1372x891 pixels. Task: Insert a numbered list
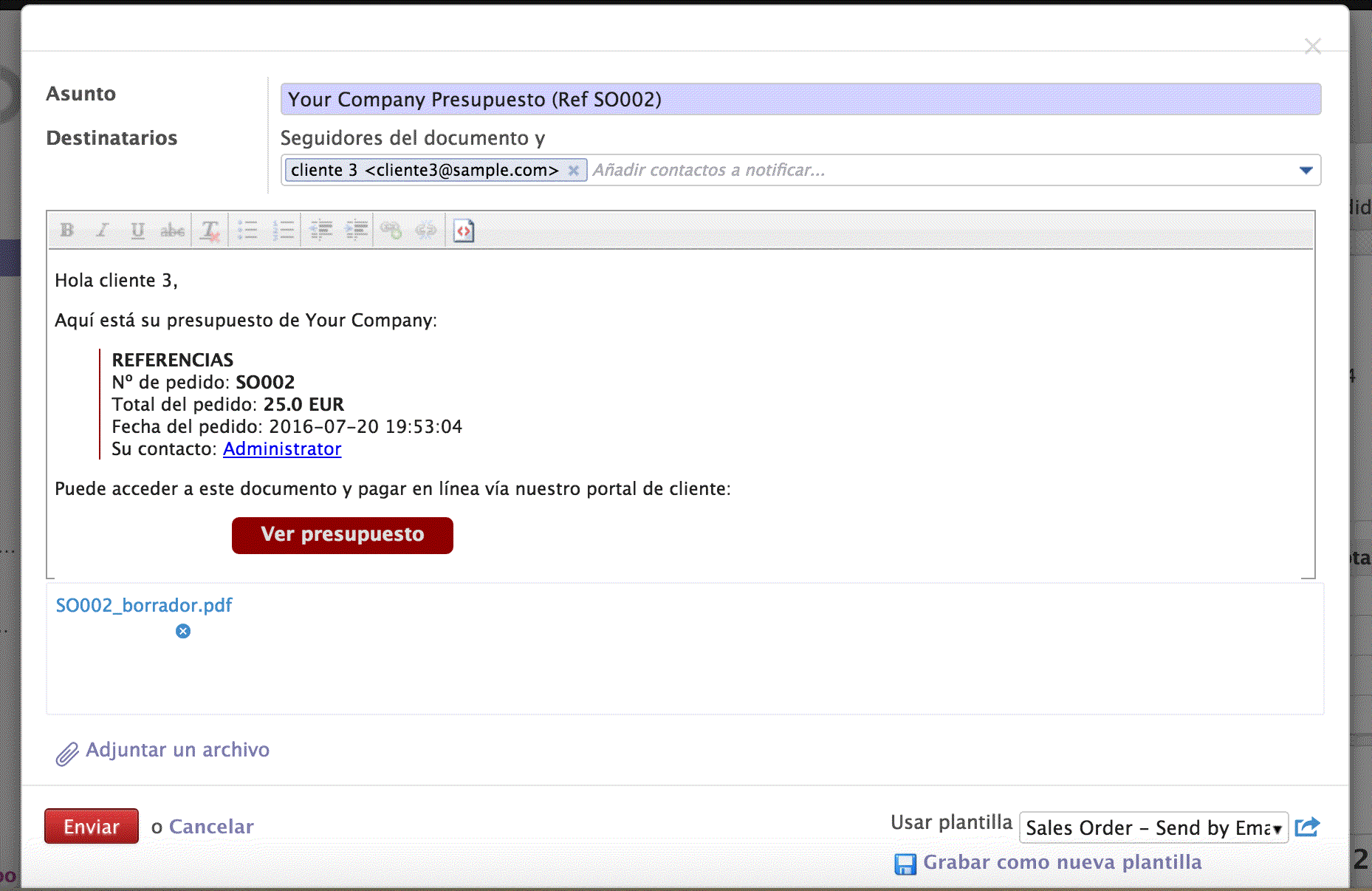(284, 231)
